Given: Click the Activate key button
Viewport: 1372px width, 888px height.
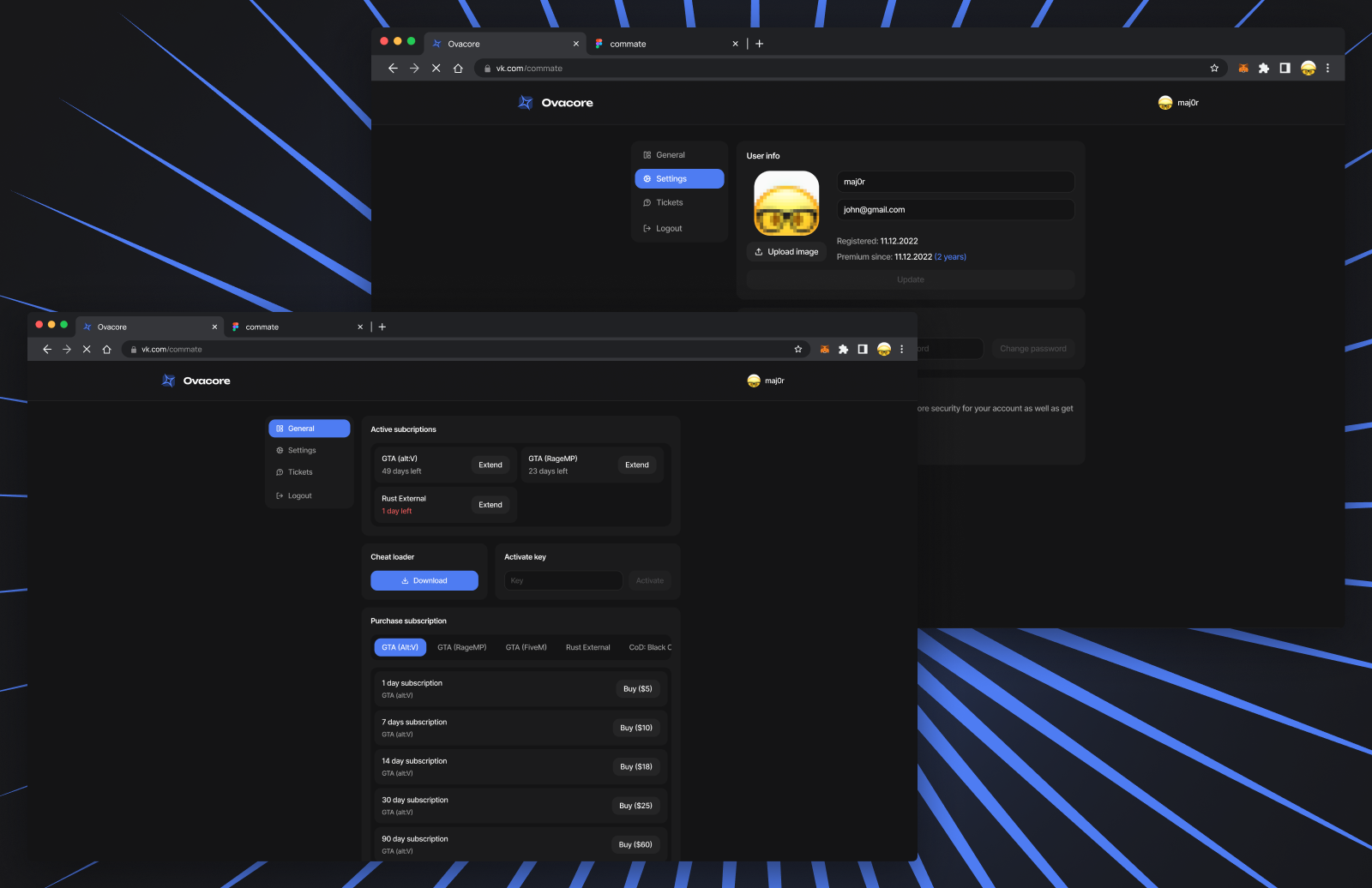Looking at the screenshot, I should [x=650, y=580].
